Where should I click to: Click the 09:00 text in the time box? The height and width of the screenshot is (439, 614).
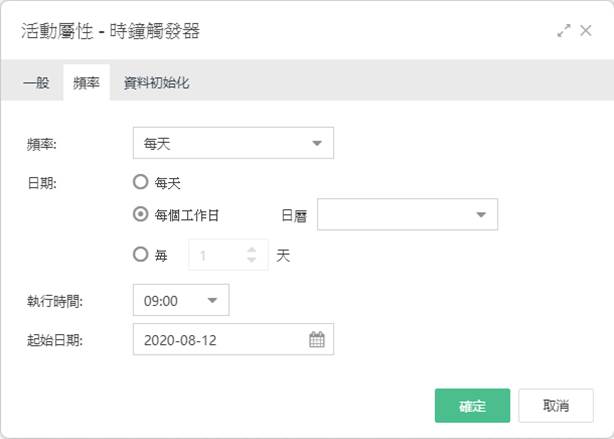pos(161,301)
